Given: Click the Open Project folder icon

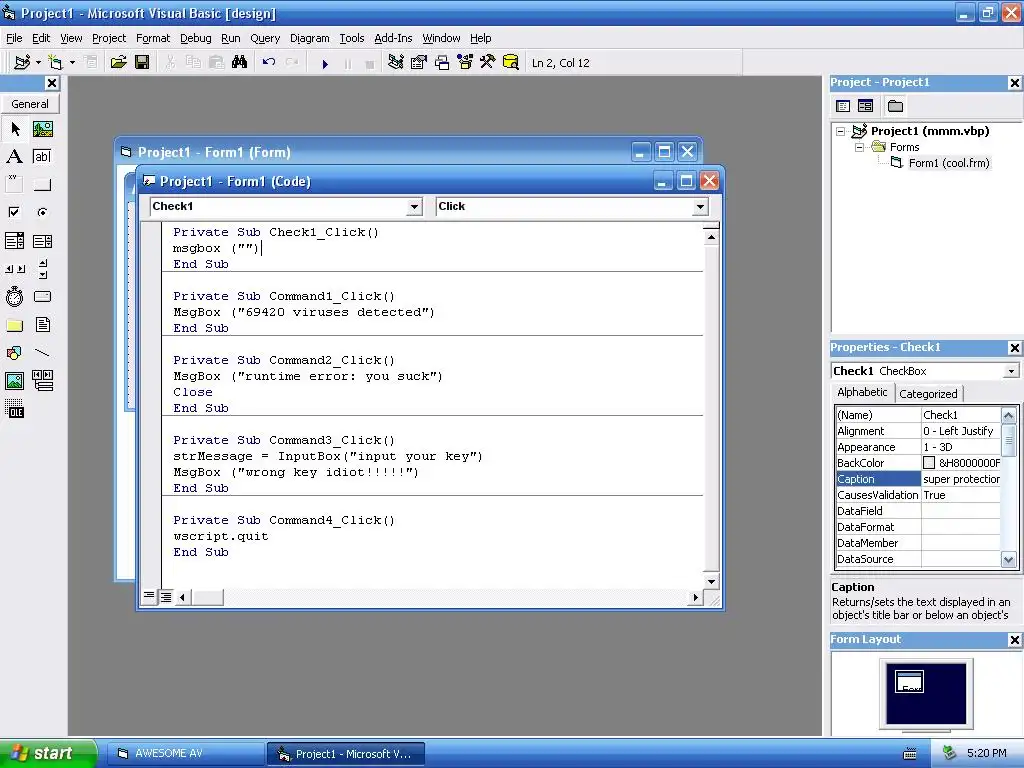Looking at the screenshot, I should point(118,62).
